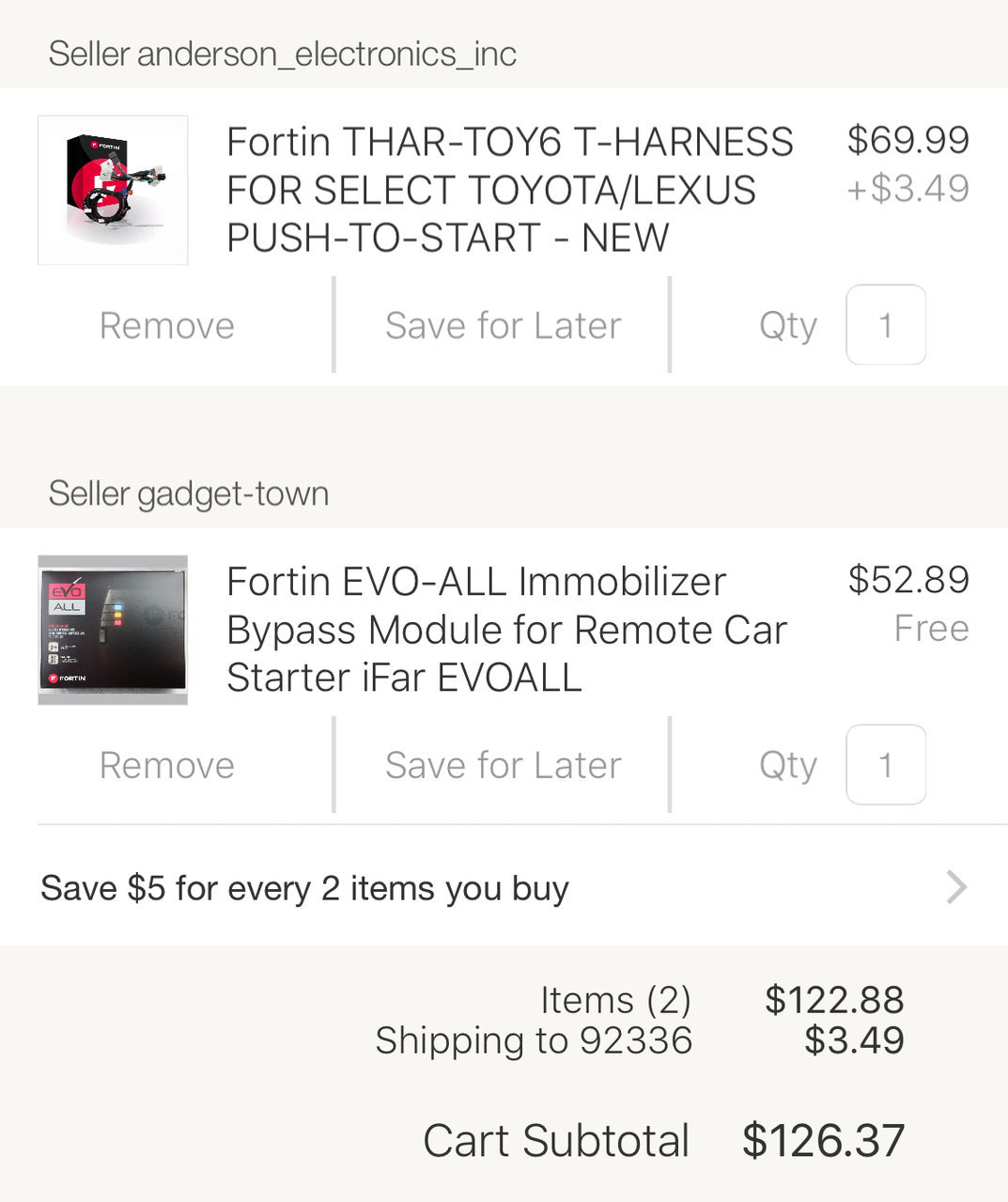
Task: Save the THAR-TOY6 T-Harness for later
Action: coord(503,325)
